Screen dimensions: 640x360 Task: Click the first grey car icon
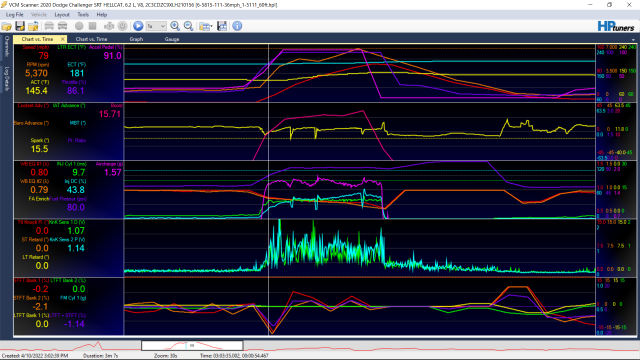coord(49,26)
